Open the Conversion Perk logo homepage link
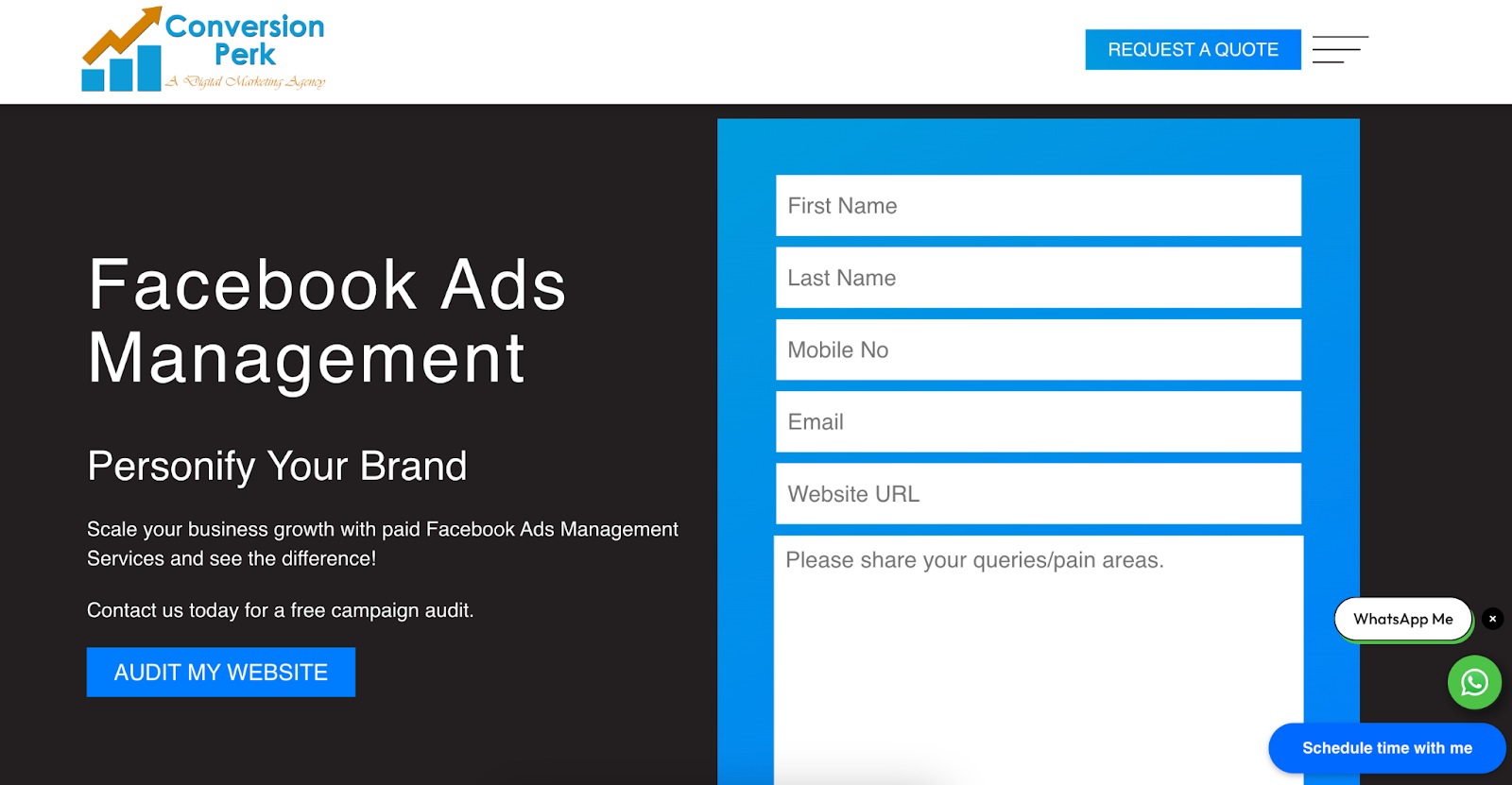 point(203,49)
